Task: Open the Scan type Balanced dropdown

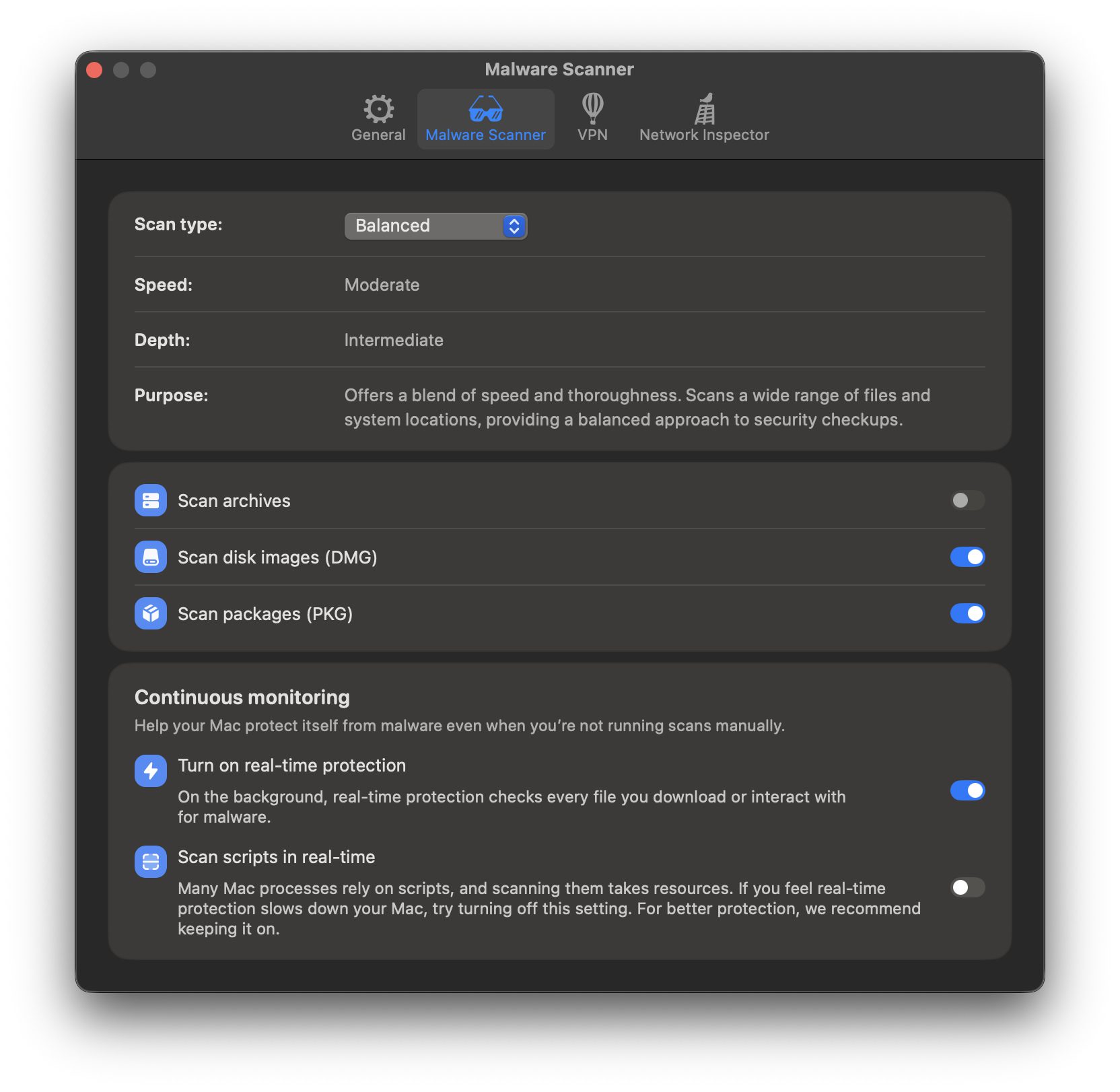Action: tap(424, 226)
